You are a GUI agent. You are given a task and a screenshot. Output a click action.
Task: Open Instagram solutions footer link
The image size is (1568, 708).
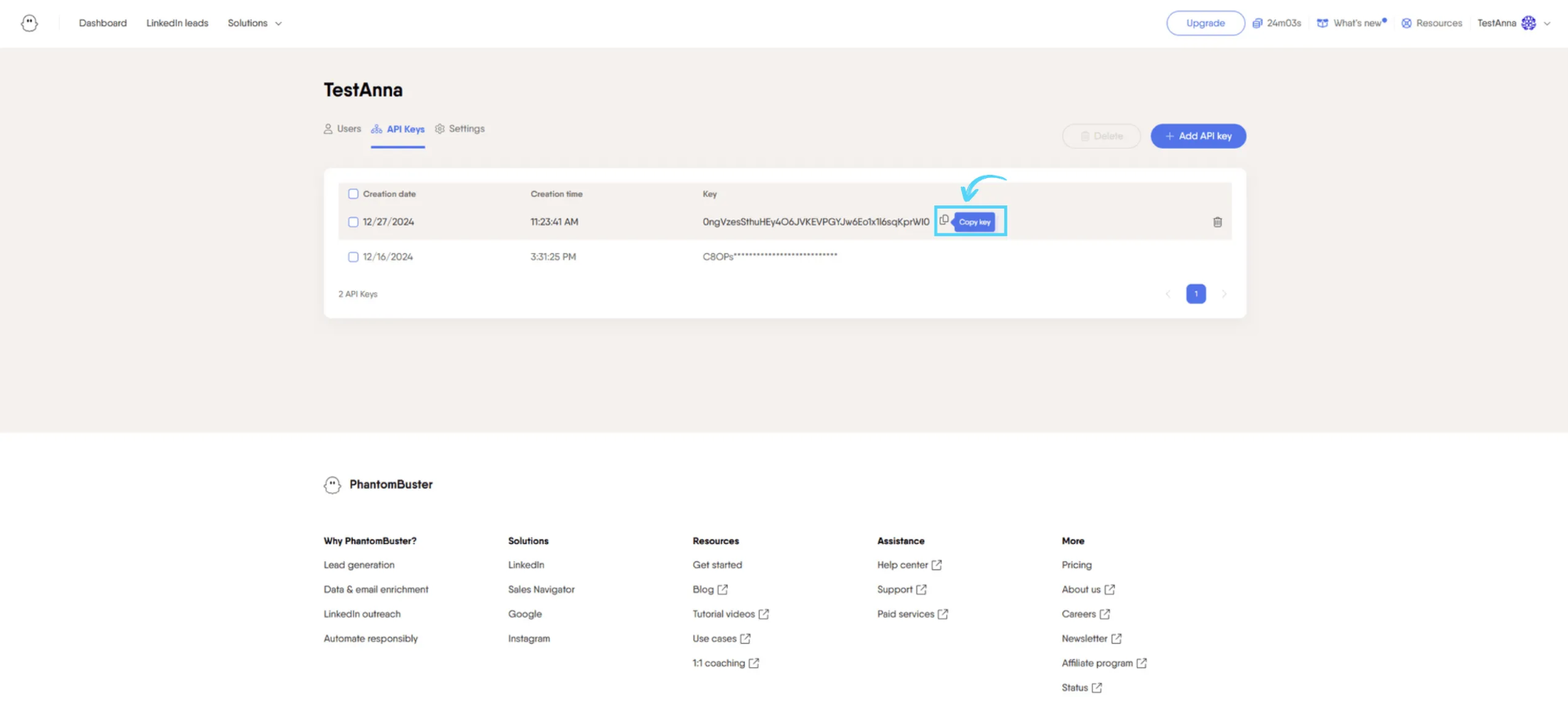tap(529, 639)
